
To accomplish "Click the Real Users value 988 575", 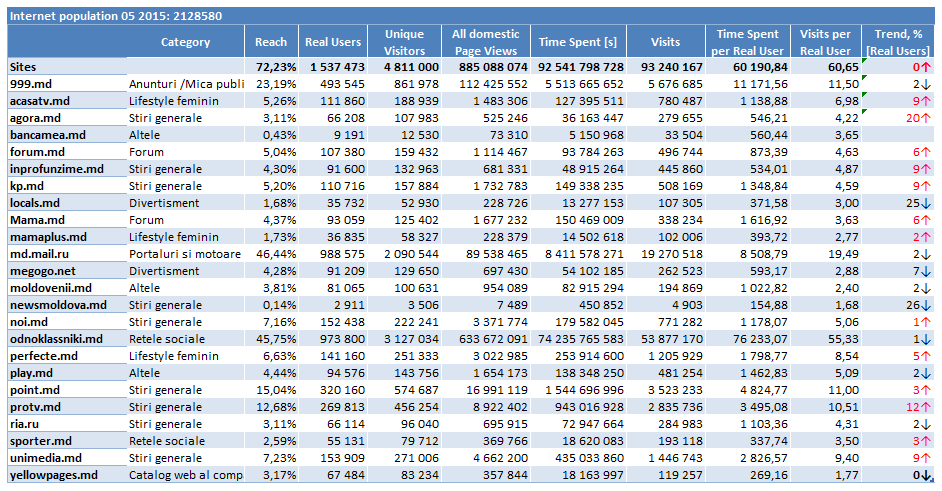I will coord(342,254).
